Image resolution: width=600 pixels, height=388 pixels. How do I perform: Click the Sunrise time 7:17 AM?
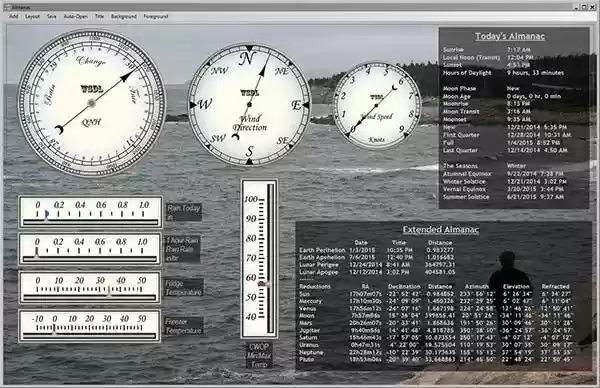[x=518, y=50]
